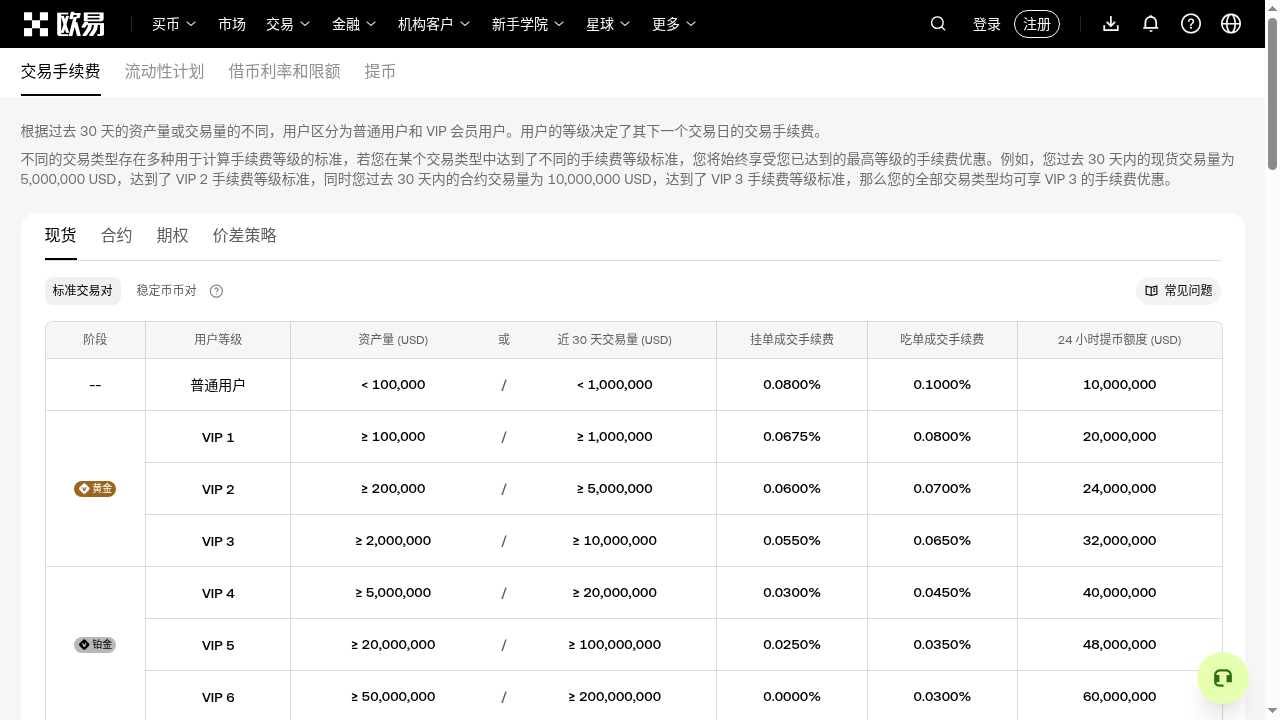Open the language globe icon

tap(1231, 24)
